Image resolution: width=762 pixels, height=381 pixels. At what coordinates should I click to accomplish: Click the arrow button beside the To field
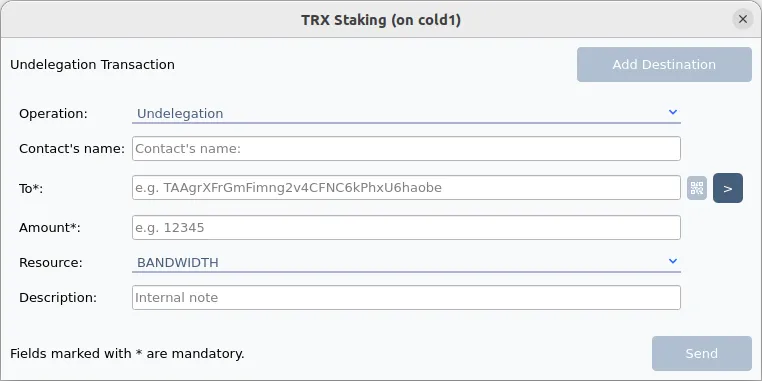click(x=727, y=188)
